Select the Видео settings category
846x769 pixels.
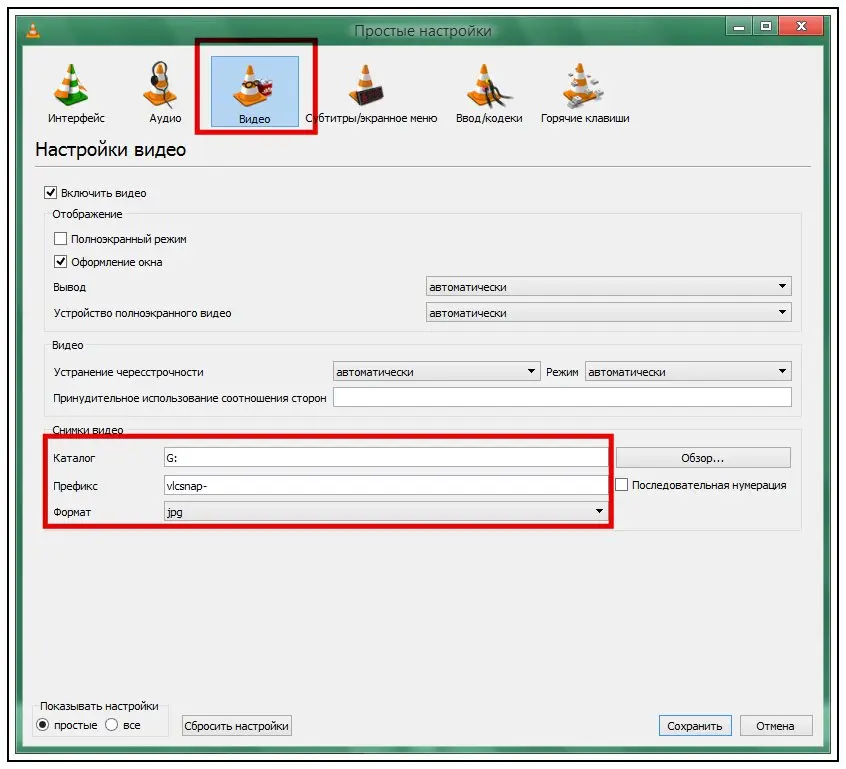pyautogui.click(x=255, y=92)
